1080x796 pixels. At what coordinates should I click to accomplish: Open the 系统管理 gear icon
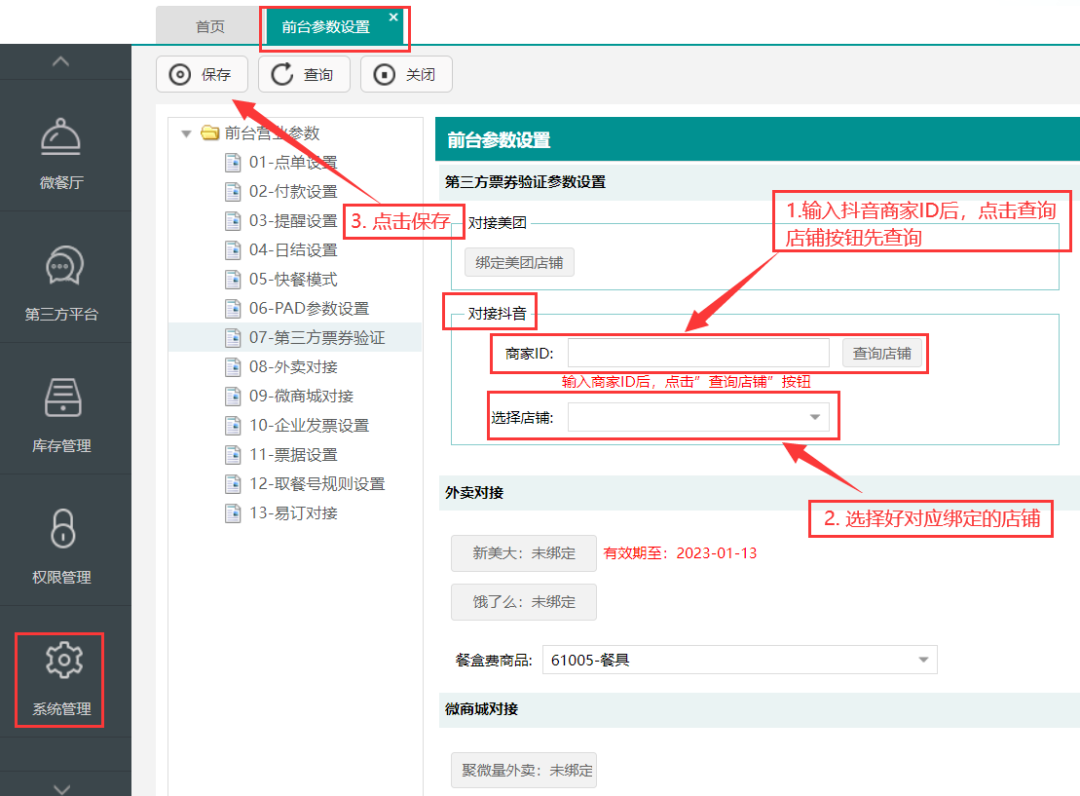63,662
